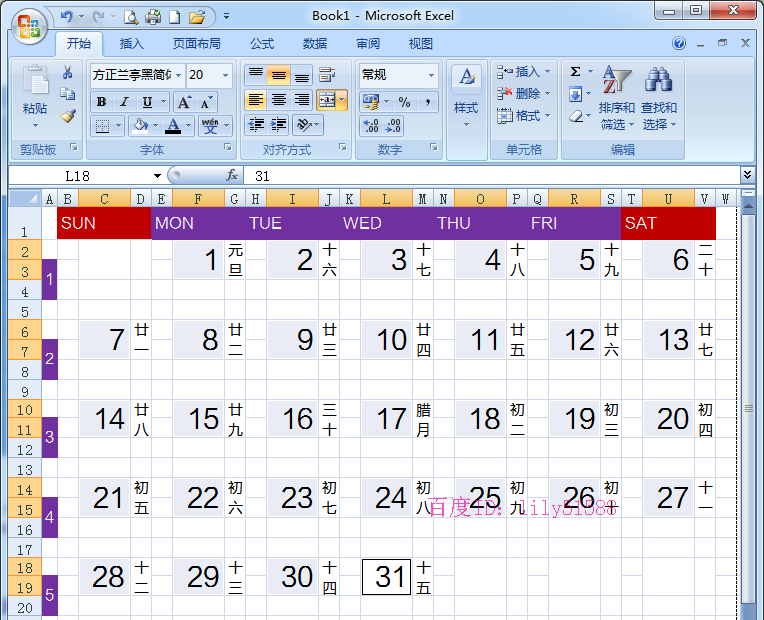Open 排序和筛选 sort and filter menu
764x620 pixels.
[x=616, y=98]
